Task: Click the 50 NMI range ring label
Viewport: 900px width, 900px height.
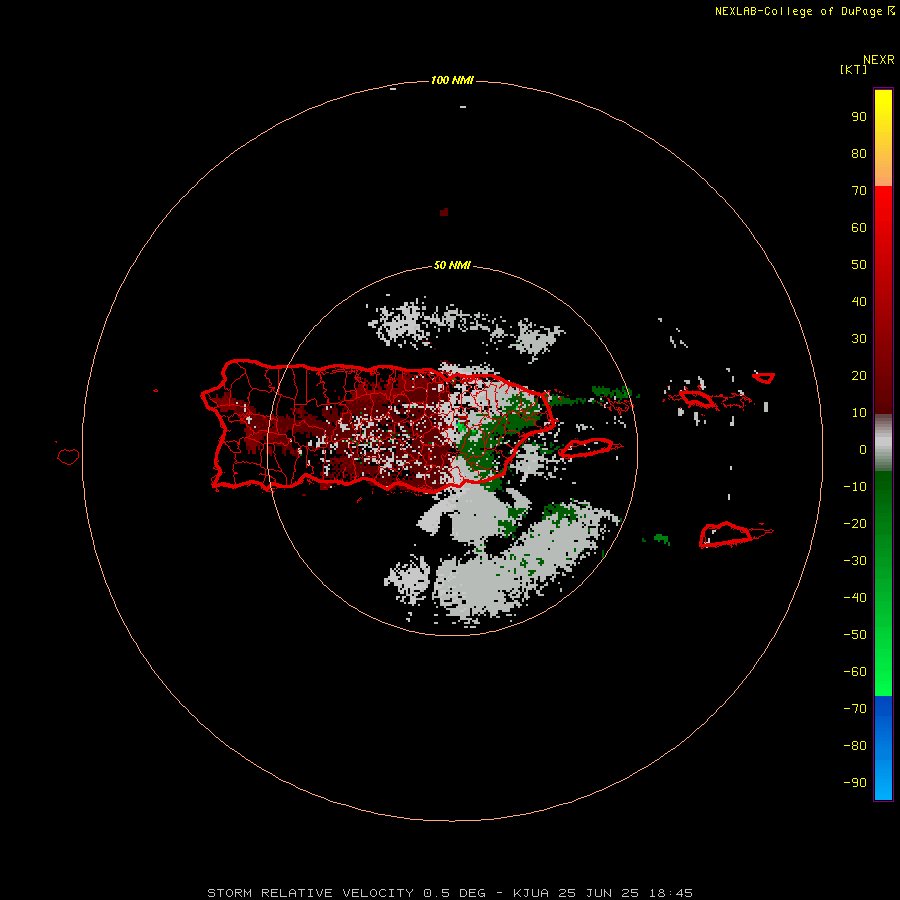Action: point(452,265)
